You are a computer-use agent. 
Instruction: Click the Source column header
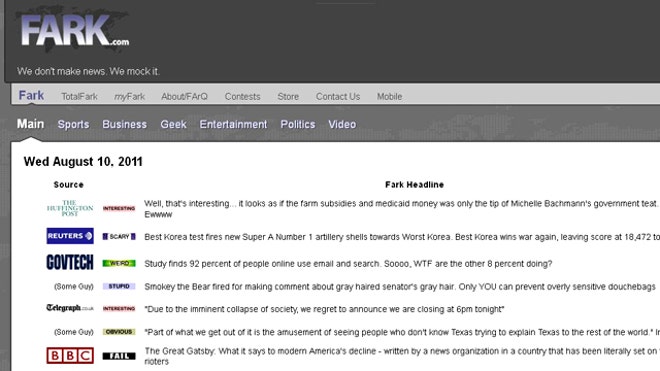69,184
